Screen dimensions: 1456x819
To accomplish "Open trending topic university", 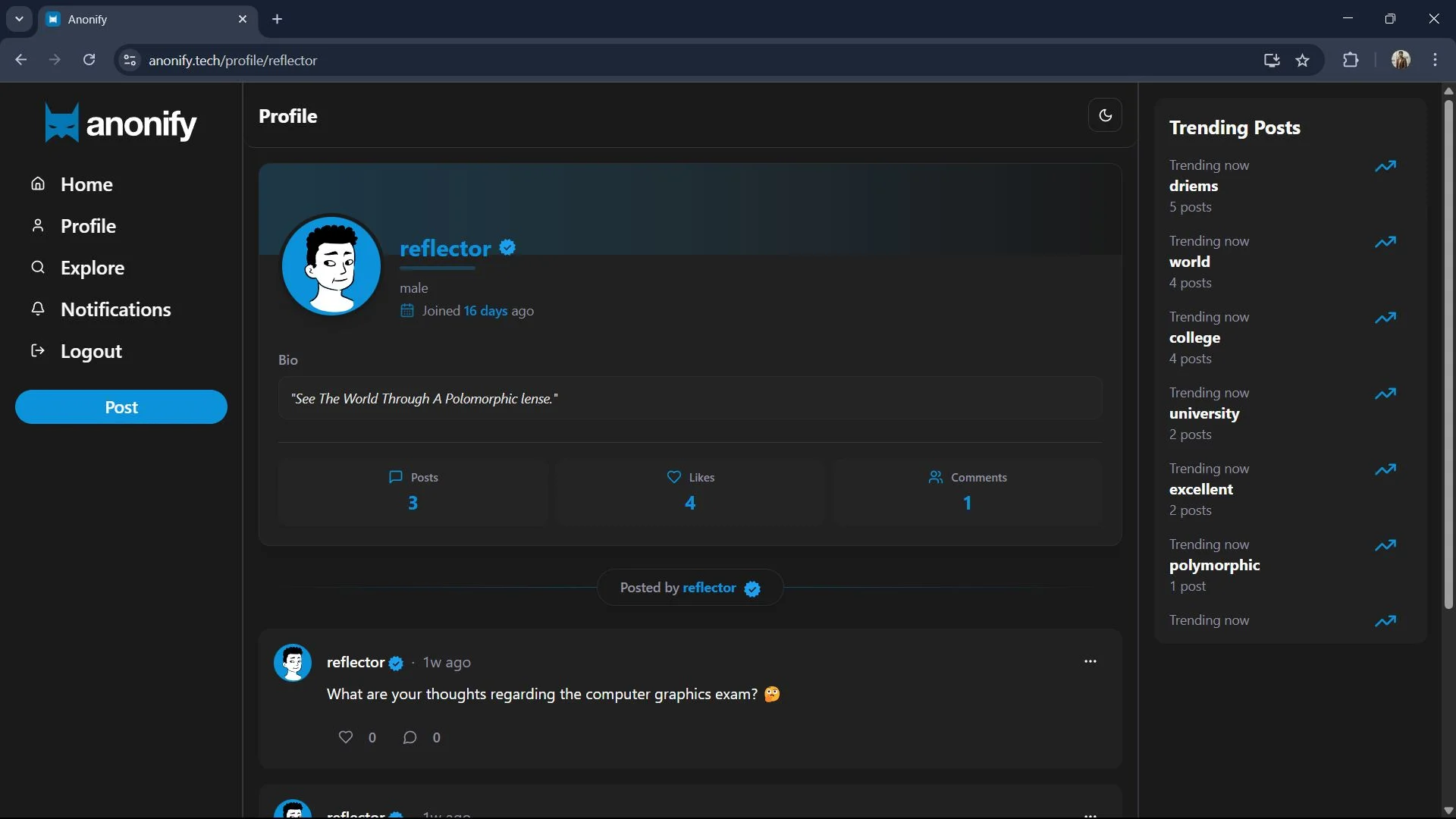I will pos(1204,413).
